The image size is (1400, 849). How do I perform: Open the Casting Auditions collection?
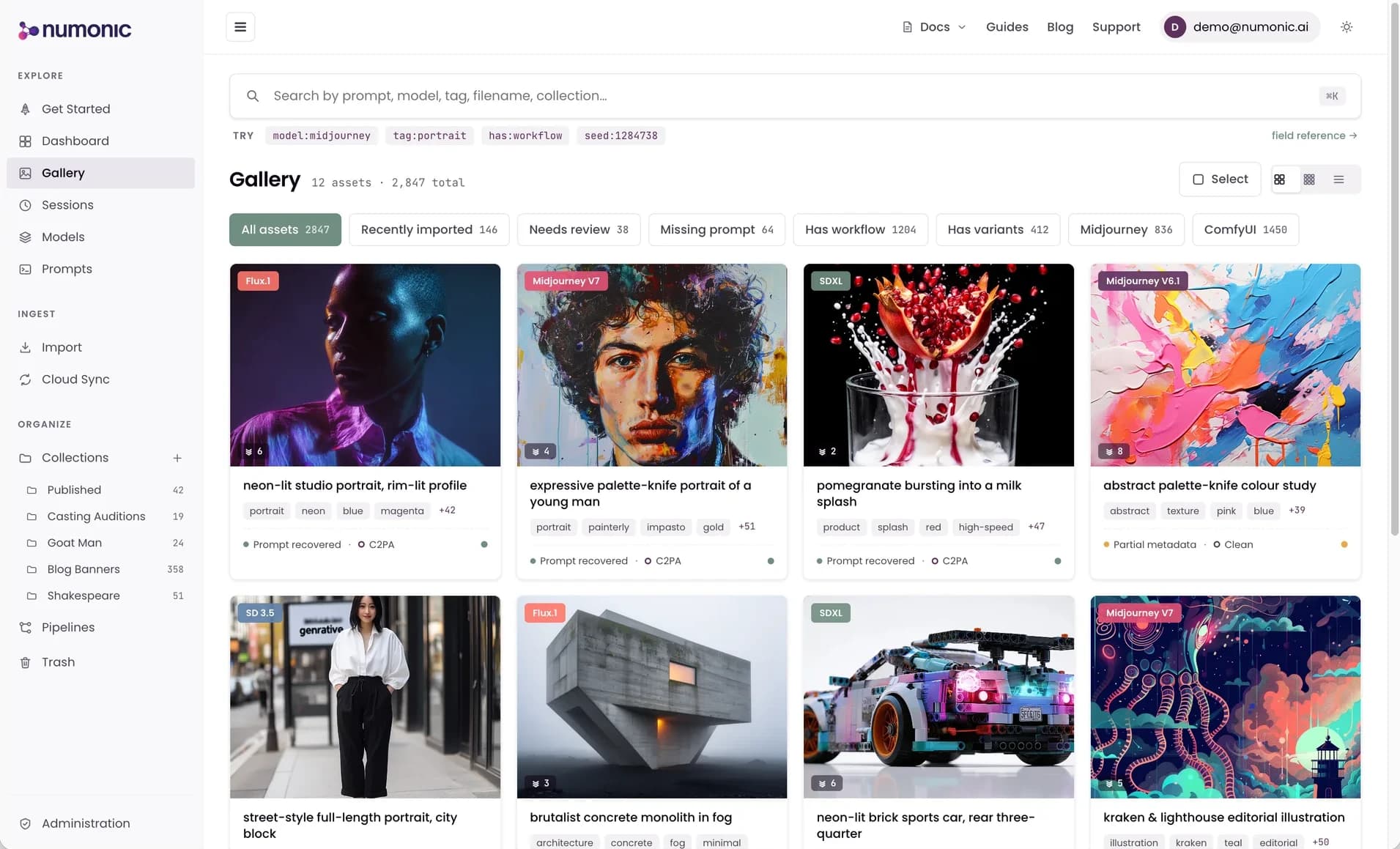point(104,516)
